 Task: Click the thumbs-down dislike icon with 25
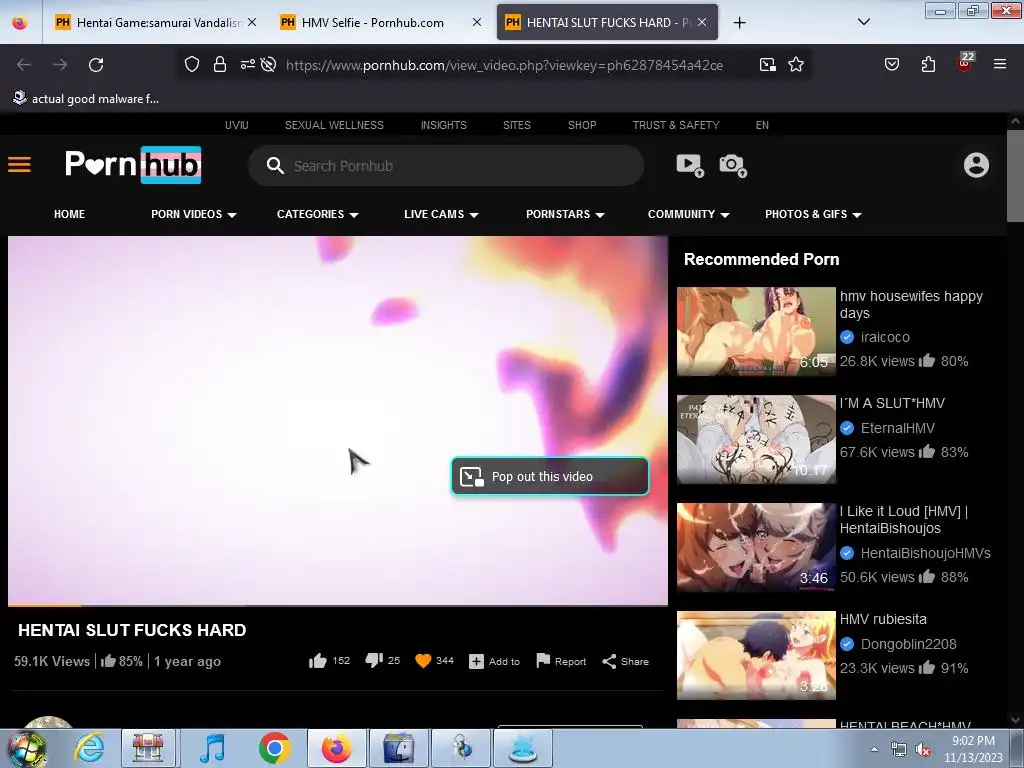pos(374,661)
